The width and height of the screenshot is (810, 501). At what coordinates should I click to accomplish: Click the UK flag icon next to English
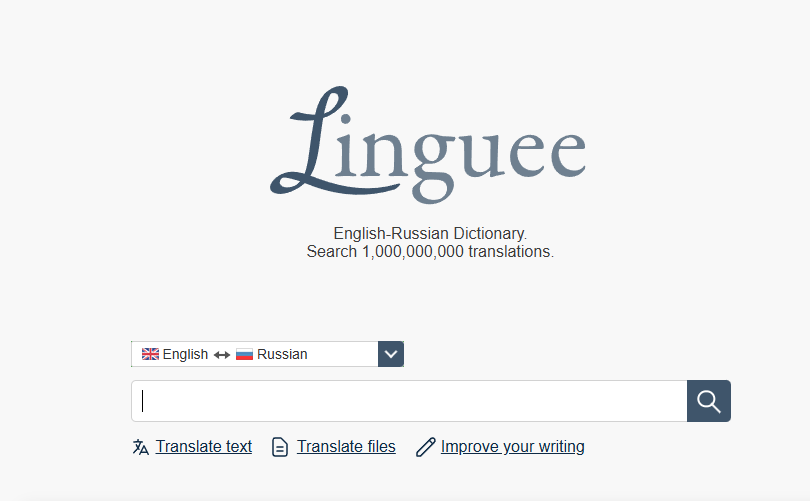[x=150, y=354]
